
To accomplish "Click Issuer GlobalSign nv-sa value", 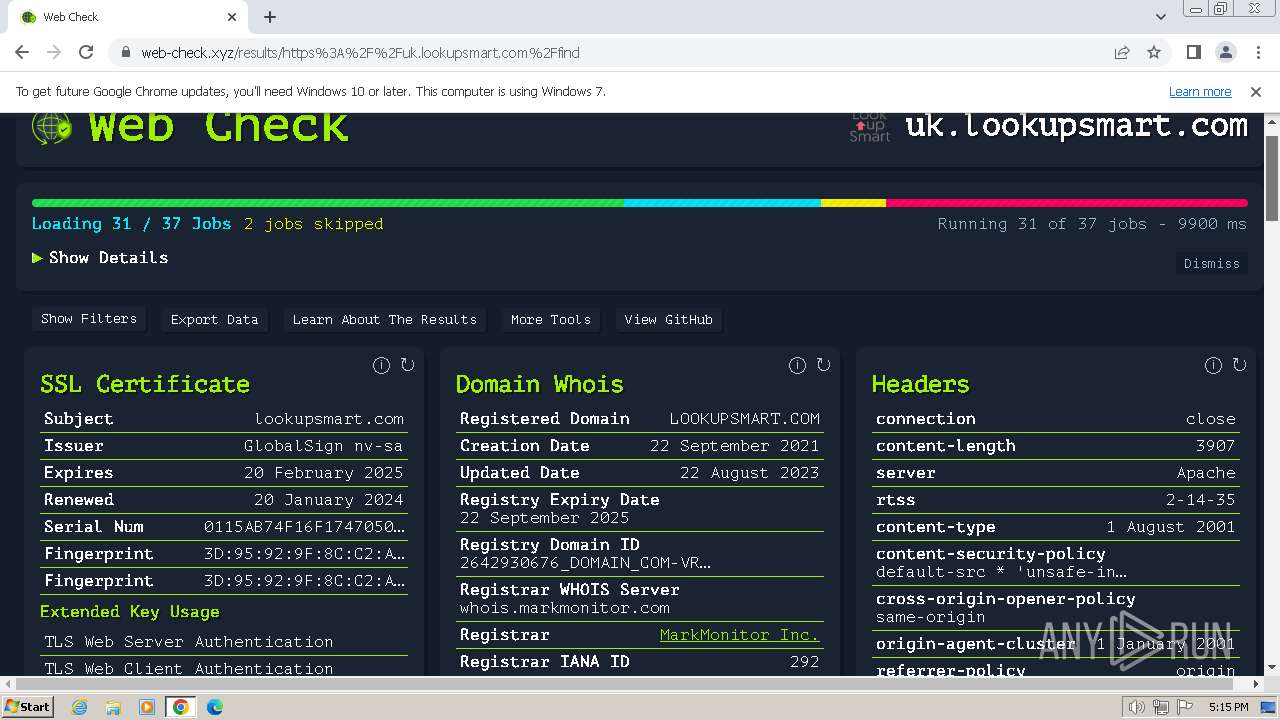I will [x=324, y=446].
